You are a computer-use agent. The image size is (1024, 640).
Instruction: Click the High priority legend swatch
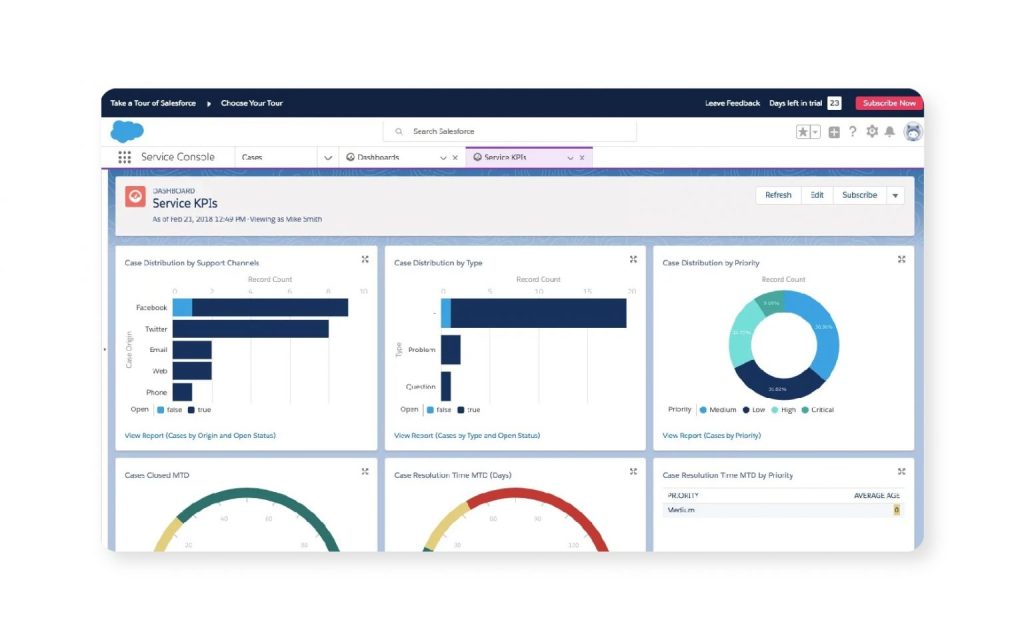coord(775,410)
